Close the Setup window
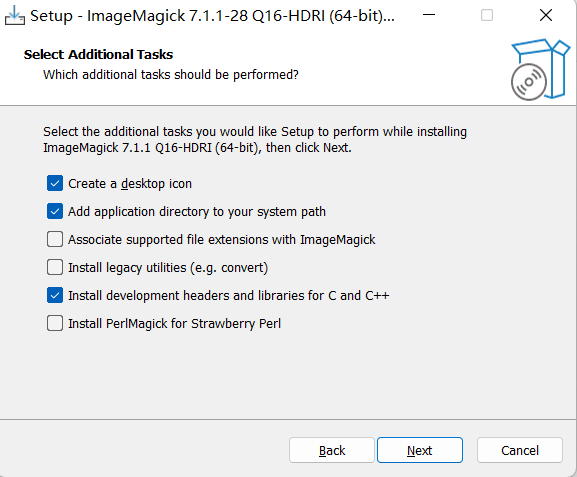Image resolution: width=577 pixels, height=477 pixels. [546, 15]
